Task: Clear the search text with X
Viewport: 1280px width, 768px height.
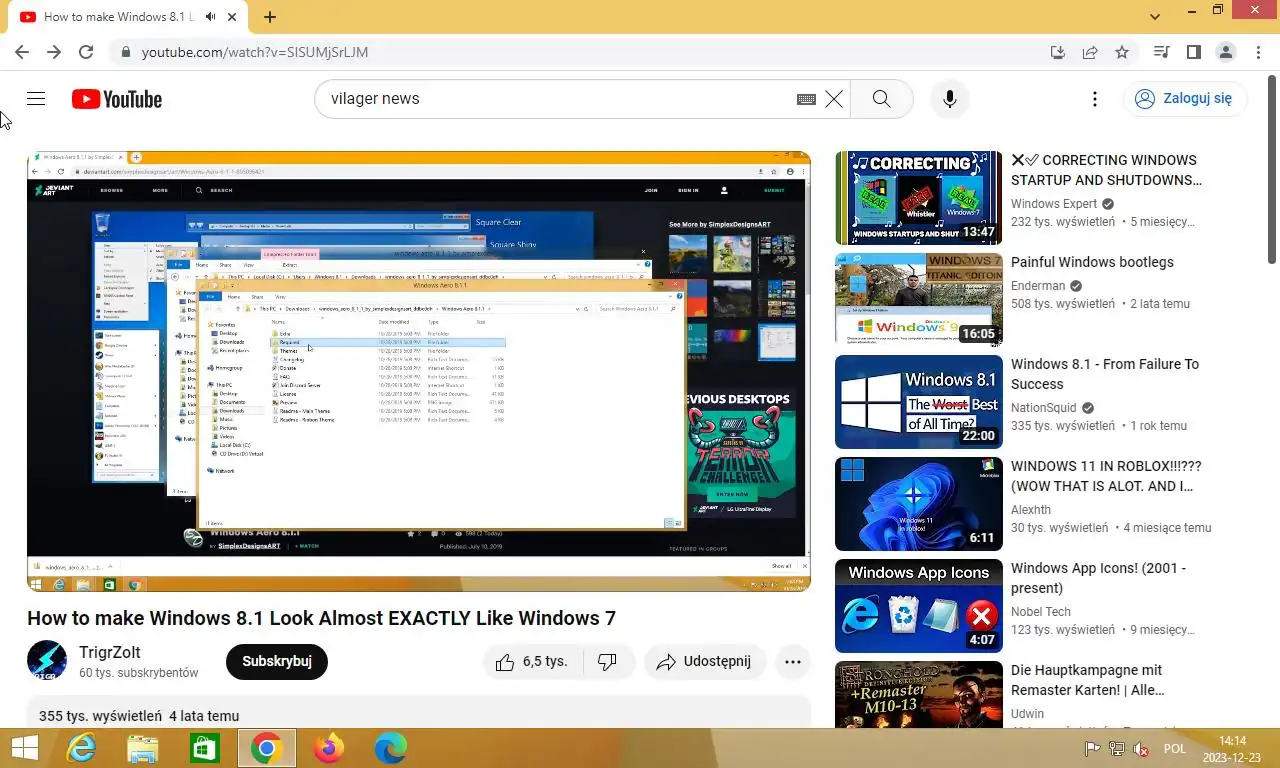Action: pyautogui.click(x=834, y=99)
